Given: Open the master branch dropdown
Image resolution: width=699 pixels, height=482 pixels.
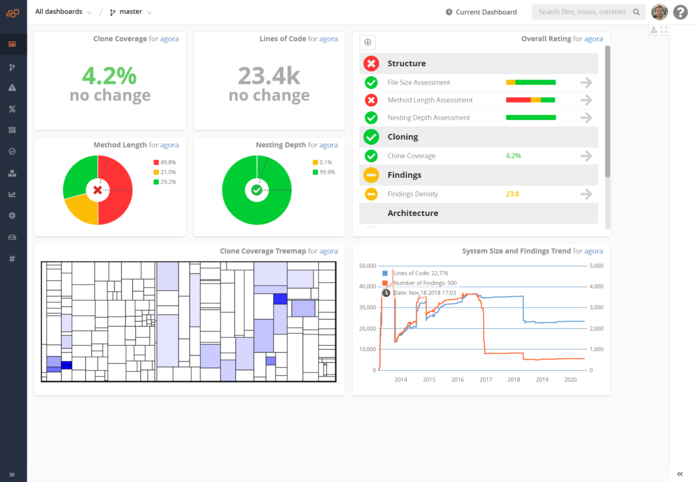Looking at the screenshot, I should point(130,12).
